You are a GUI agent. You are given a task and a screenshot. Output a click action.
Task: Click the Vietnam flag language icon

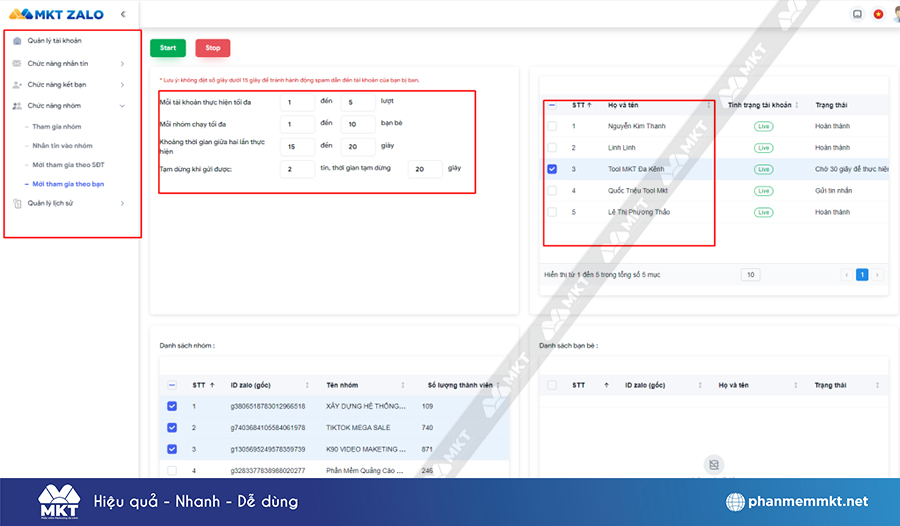coord(878,14)
